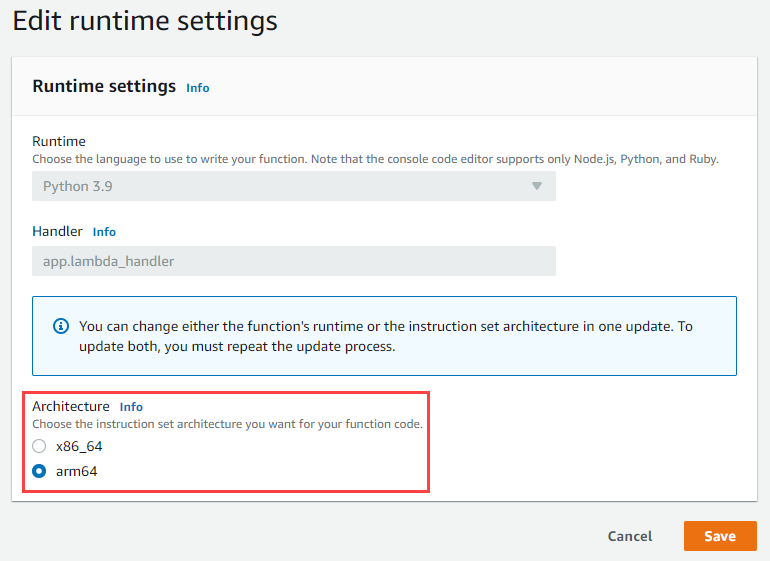Click the Handler field label

point(59,231)
